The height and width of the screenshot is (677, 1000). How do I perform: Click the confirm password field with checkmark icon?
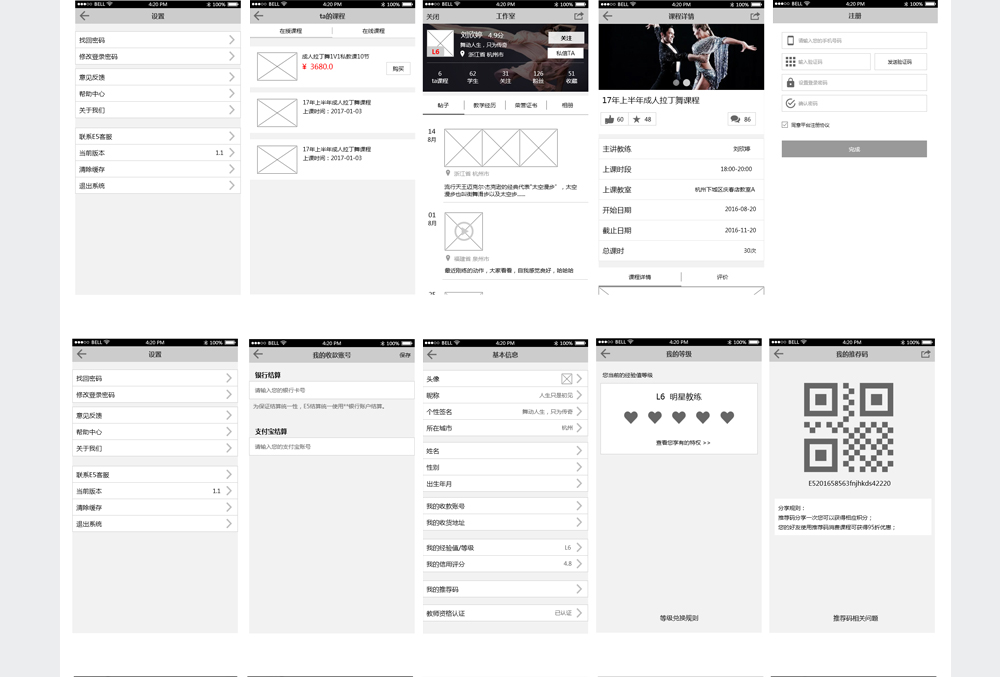point(854,103)
